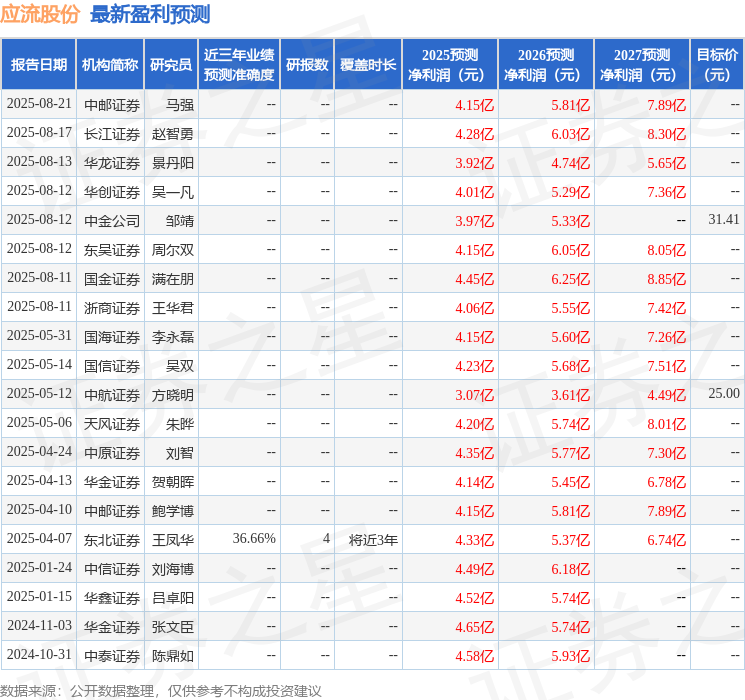
Task: Click researcher 吴一凡
Action: coord(172,192)
